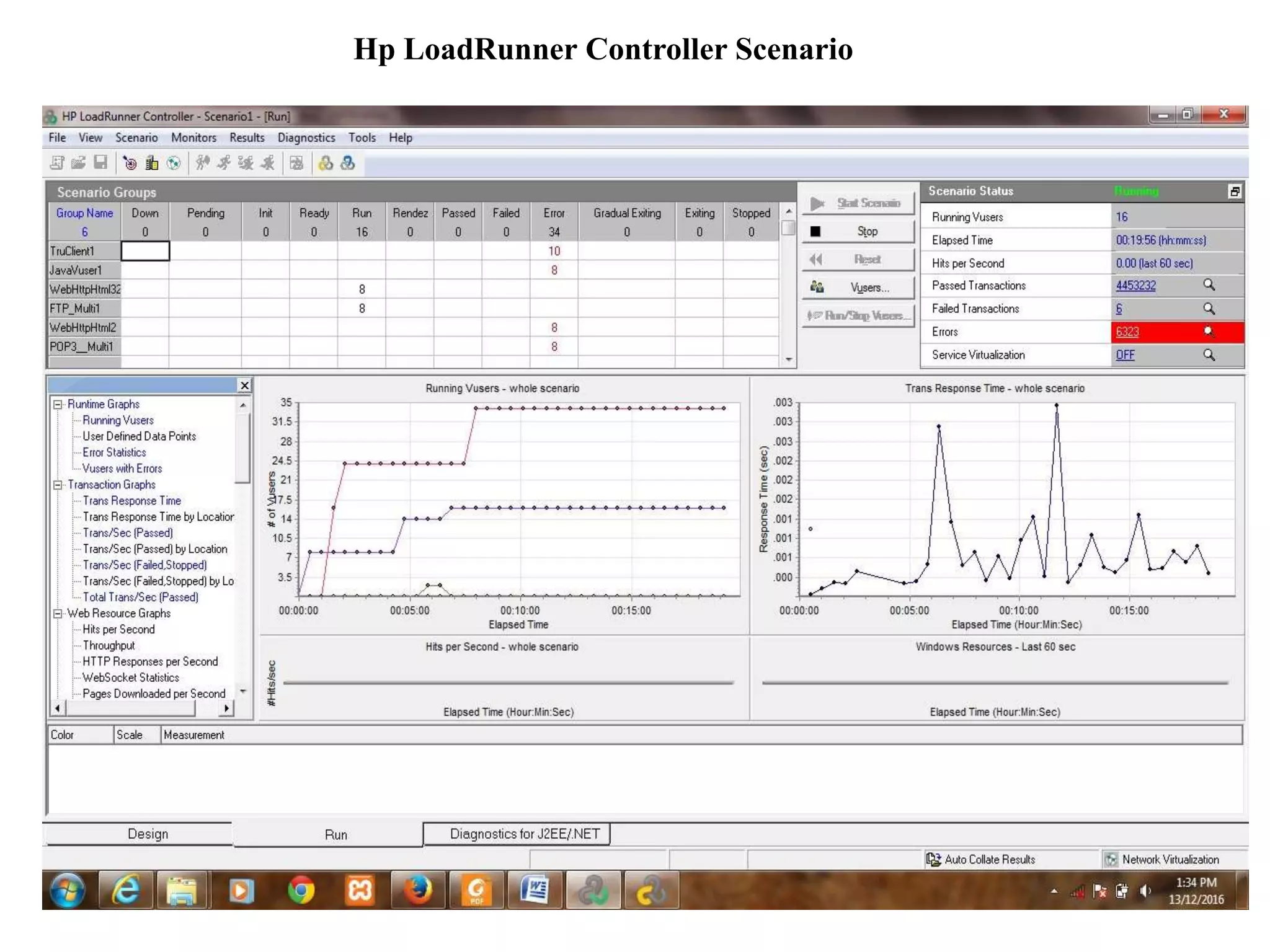Click magnifier beside Failed Transactions
1270x952 pixels.
[1209, 309]
